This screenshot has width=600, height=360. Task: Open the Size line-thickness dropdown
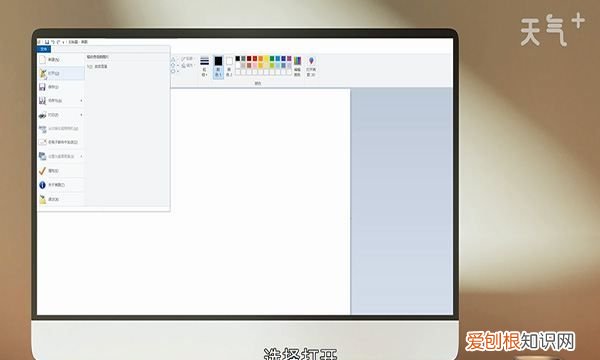tap(205, 66)
